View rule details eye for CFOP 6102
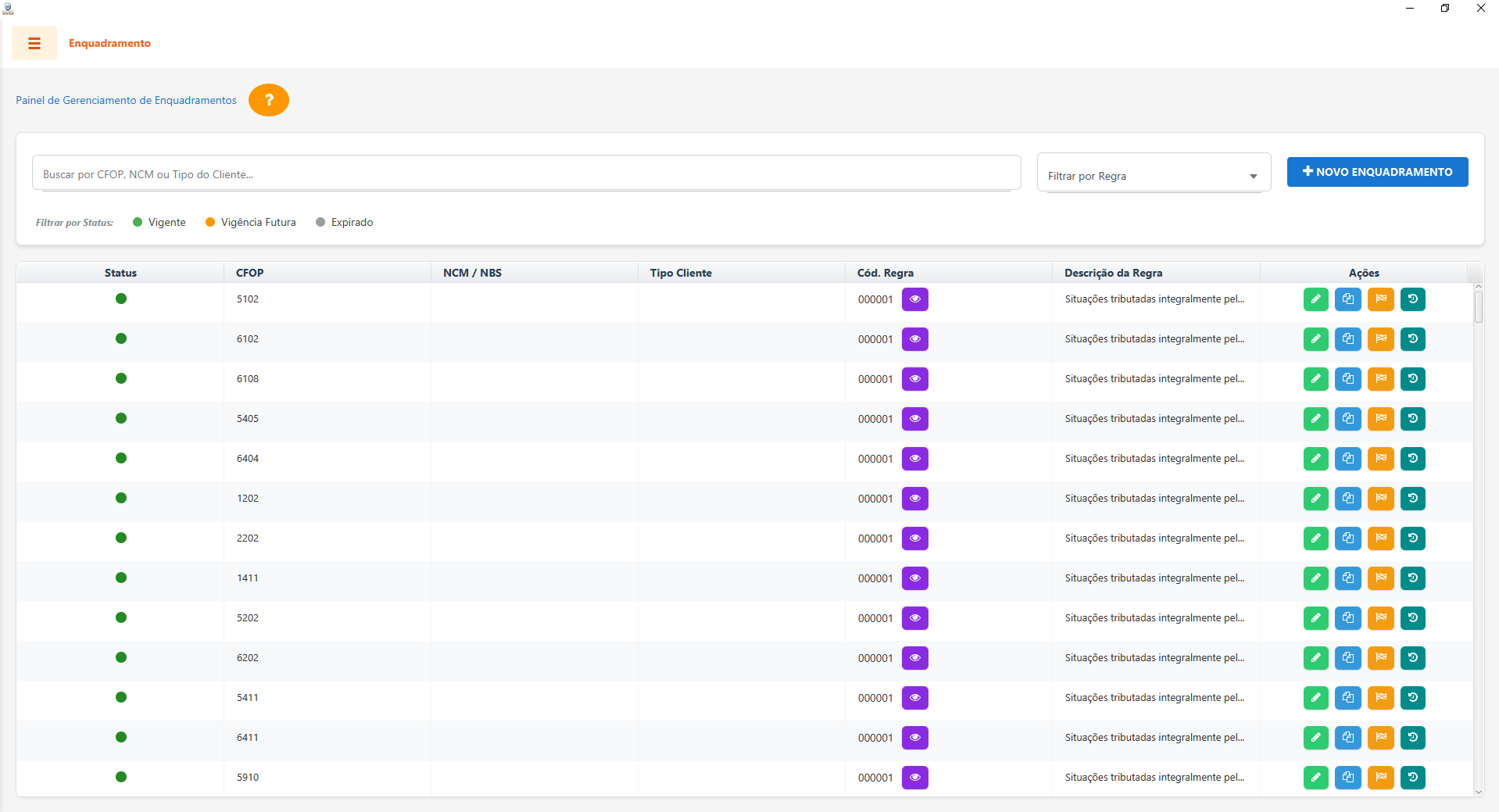Viewport: 1499px width, 812px height. coord(915,339)
